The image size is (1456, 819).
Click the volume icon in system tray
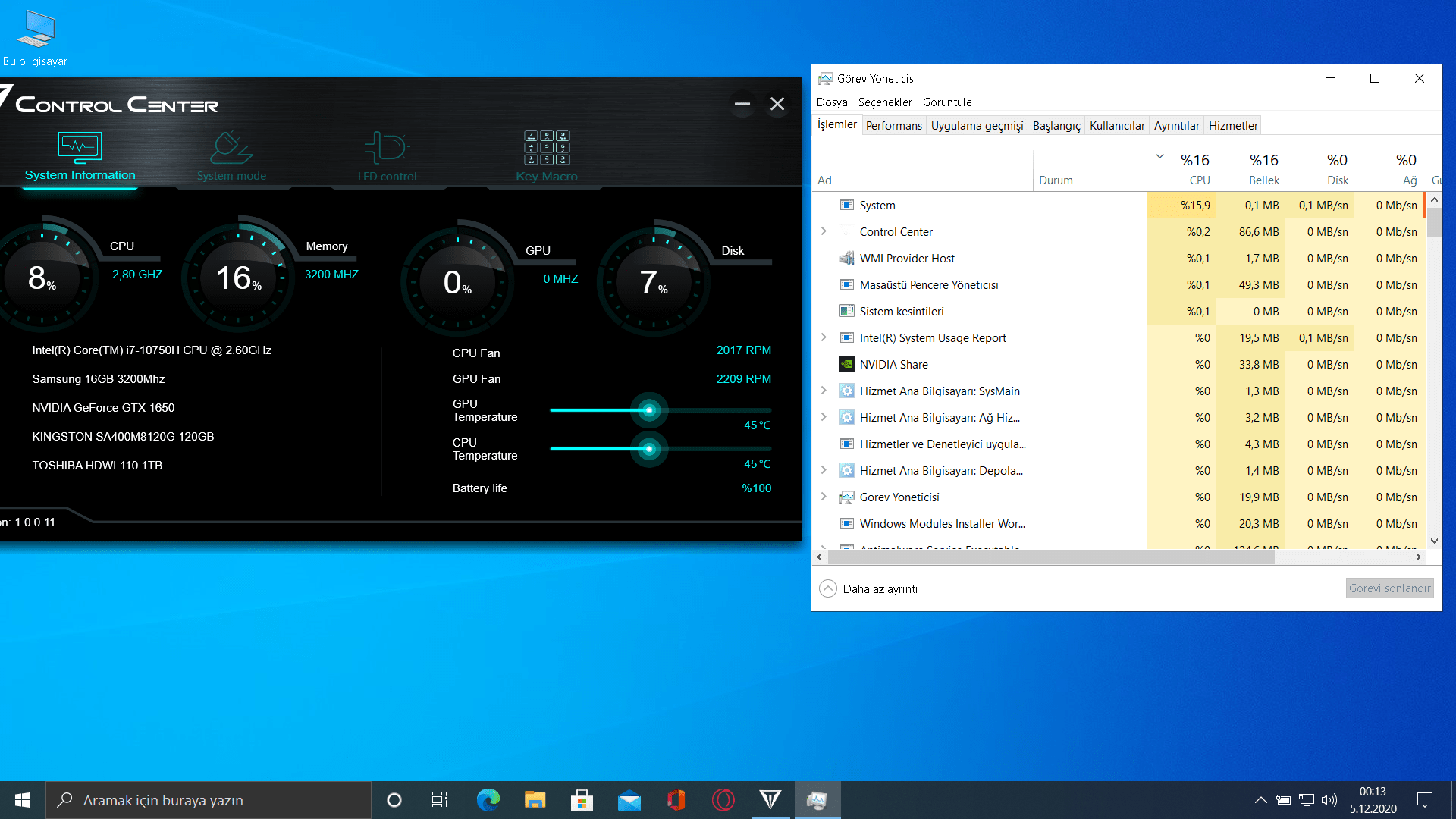click(x=1329, y=800)
